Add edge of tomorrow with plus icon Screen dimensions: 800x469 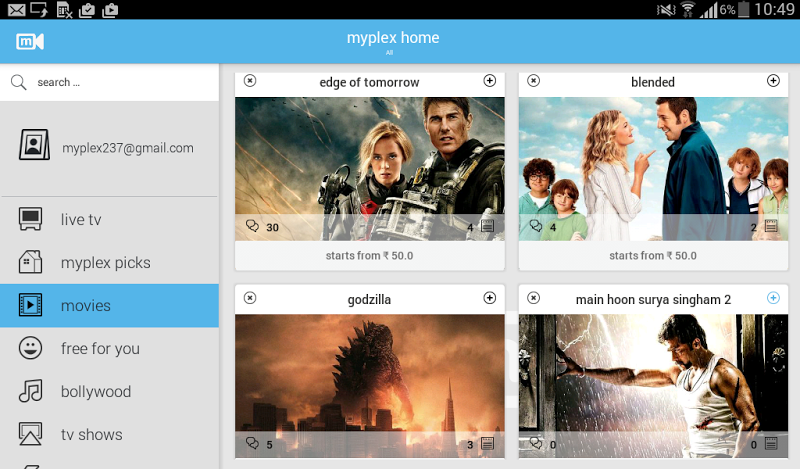point(490,81)
